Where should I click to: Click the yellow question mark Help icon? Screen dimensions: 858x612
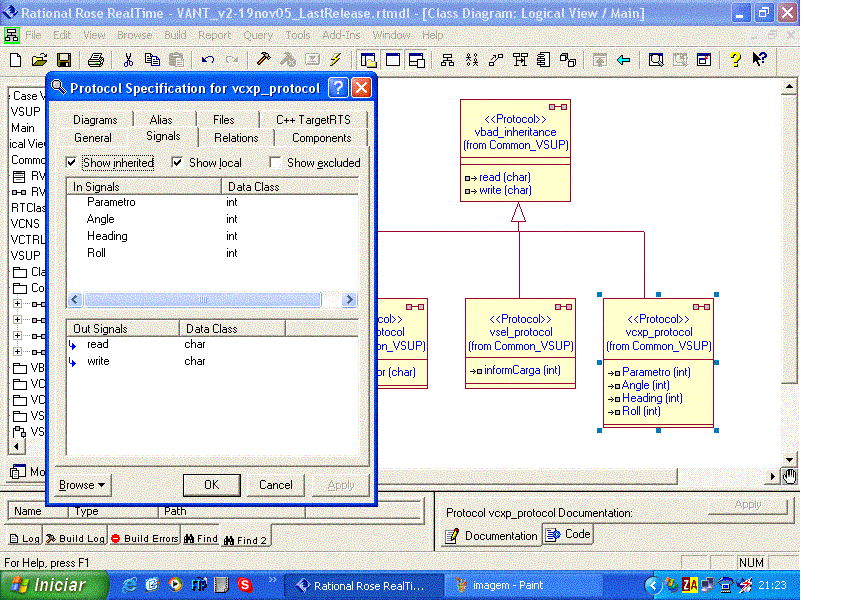coord(735,59)
